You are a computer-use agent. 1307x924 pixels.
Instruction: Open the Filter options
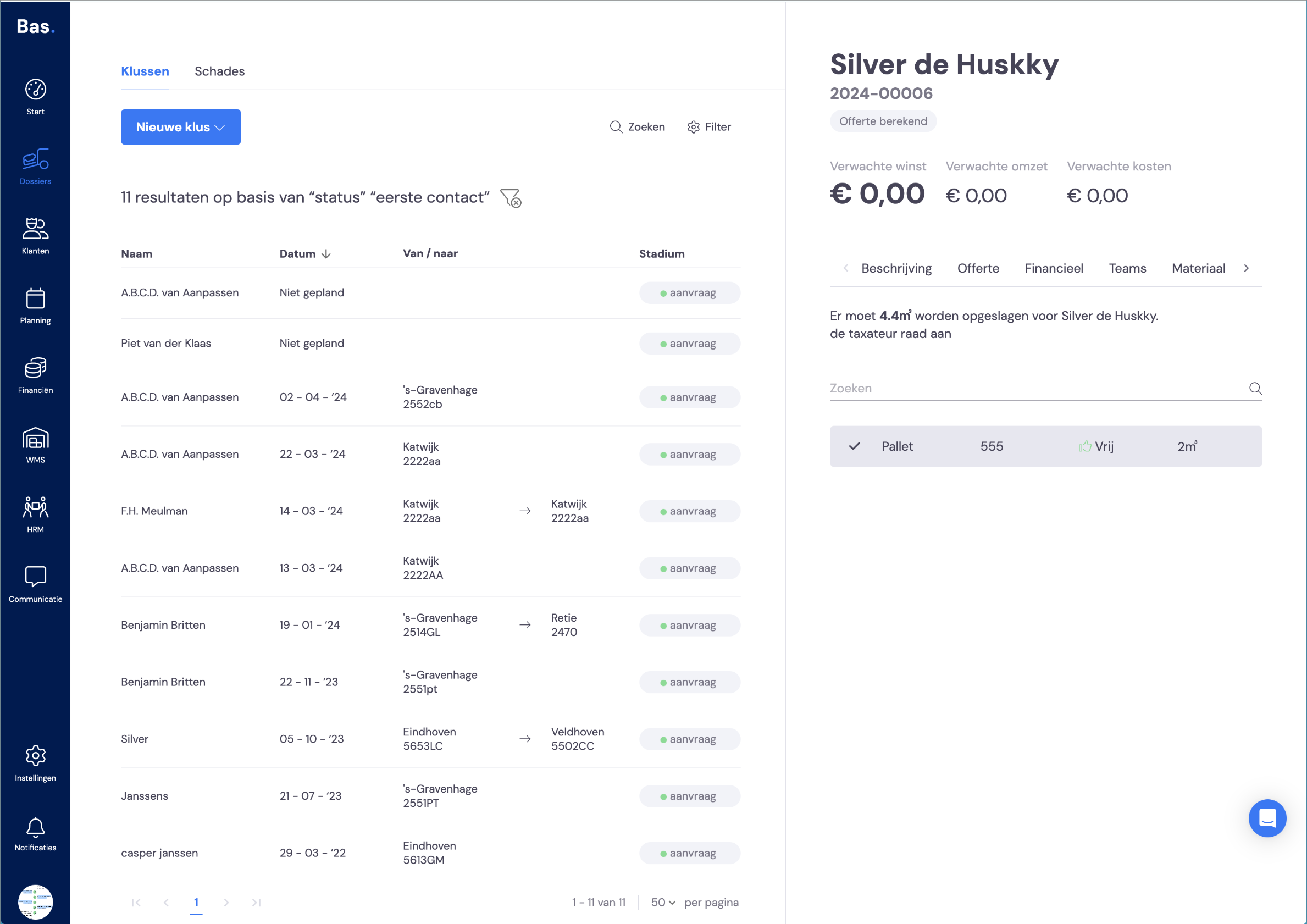pyautogui.click(x=708, y=127)
